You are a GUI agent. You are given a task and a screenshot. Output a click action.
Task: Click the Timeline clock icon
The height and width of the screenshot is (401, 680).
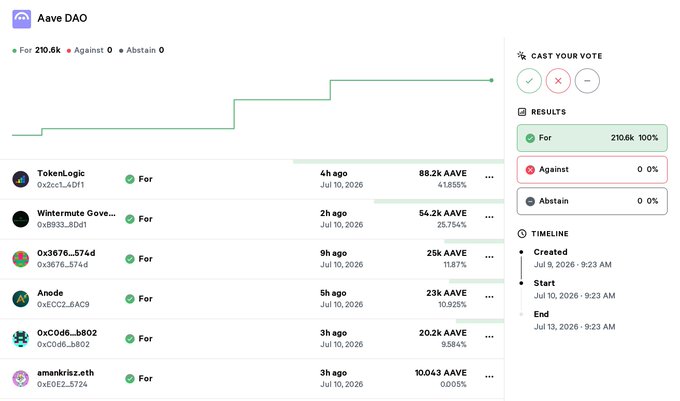(x=522, y=234)
